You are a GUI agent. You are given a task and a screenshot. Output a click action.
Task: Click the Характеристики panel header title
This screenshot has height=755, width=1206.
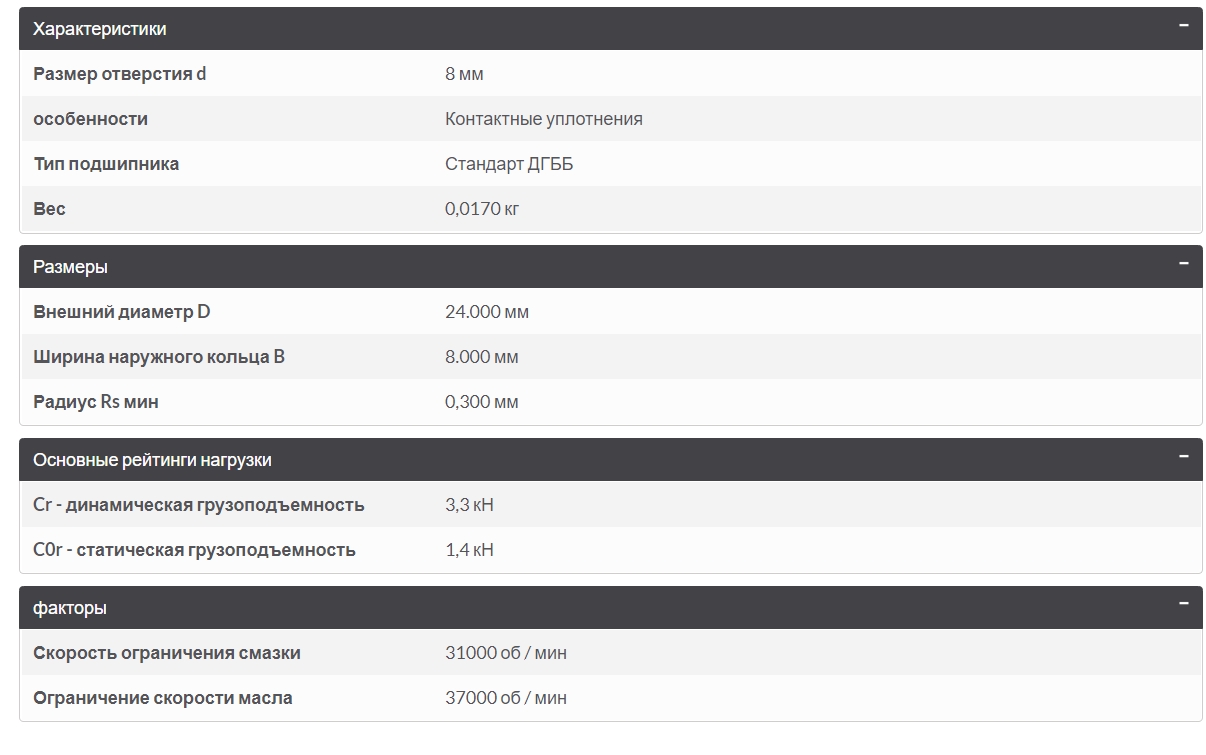click(100, 29)
